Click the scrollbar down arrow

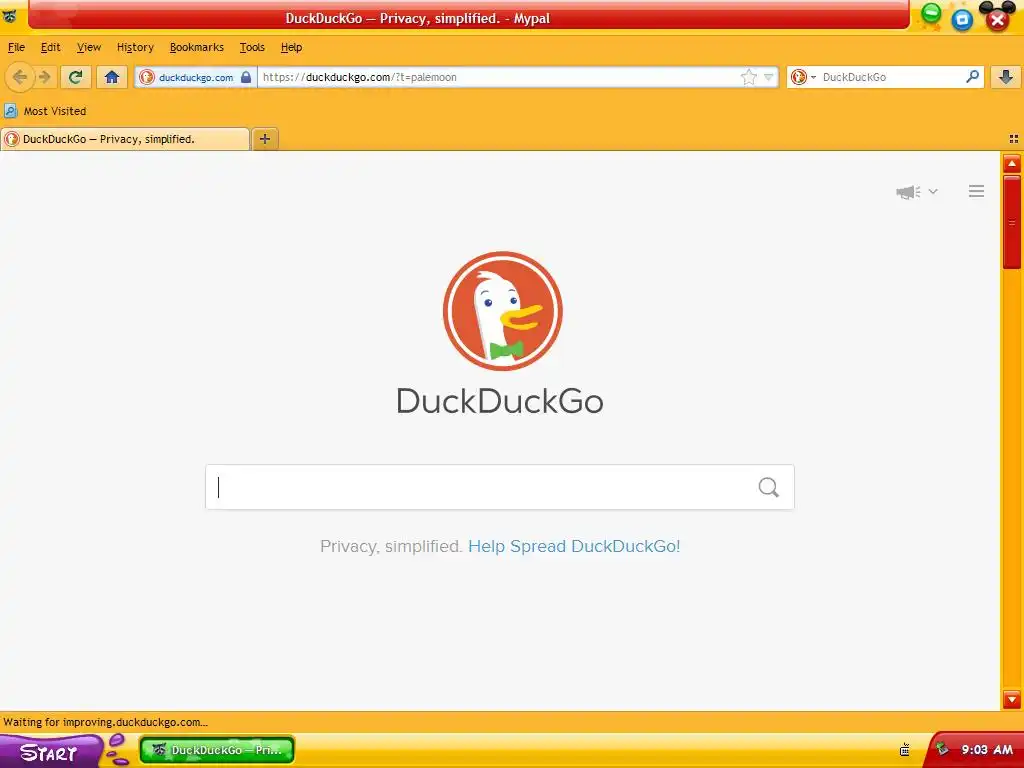(x=1012, y=699)
